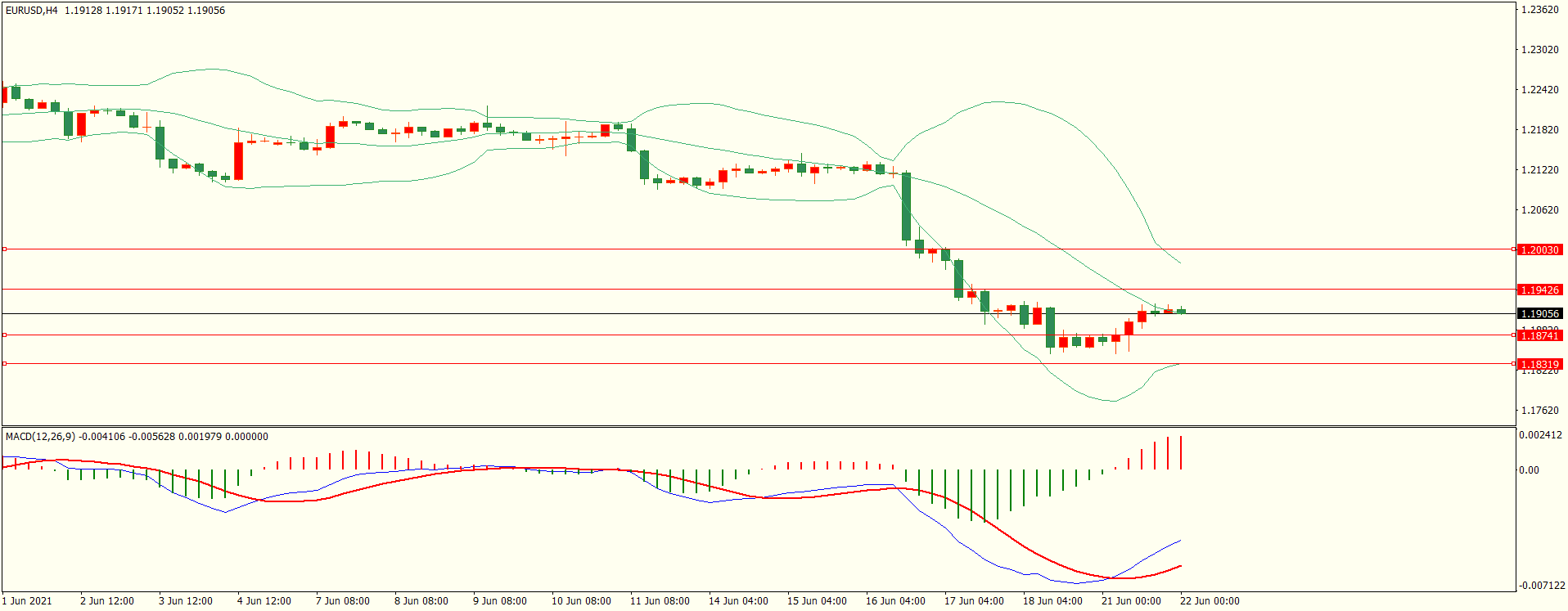Click the 10 Jun 08:00 time label
This screenshot has width=1568, height=611.
coord(581,601)
